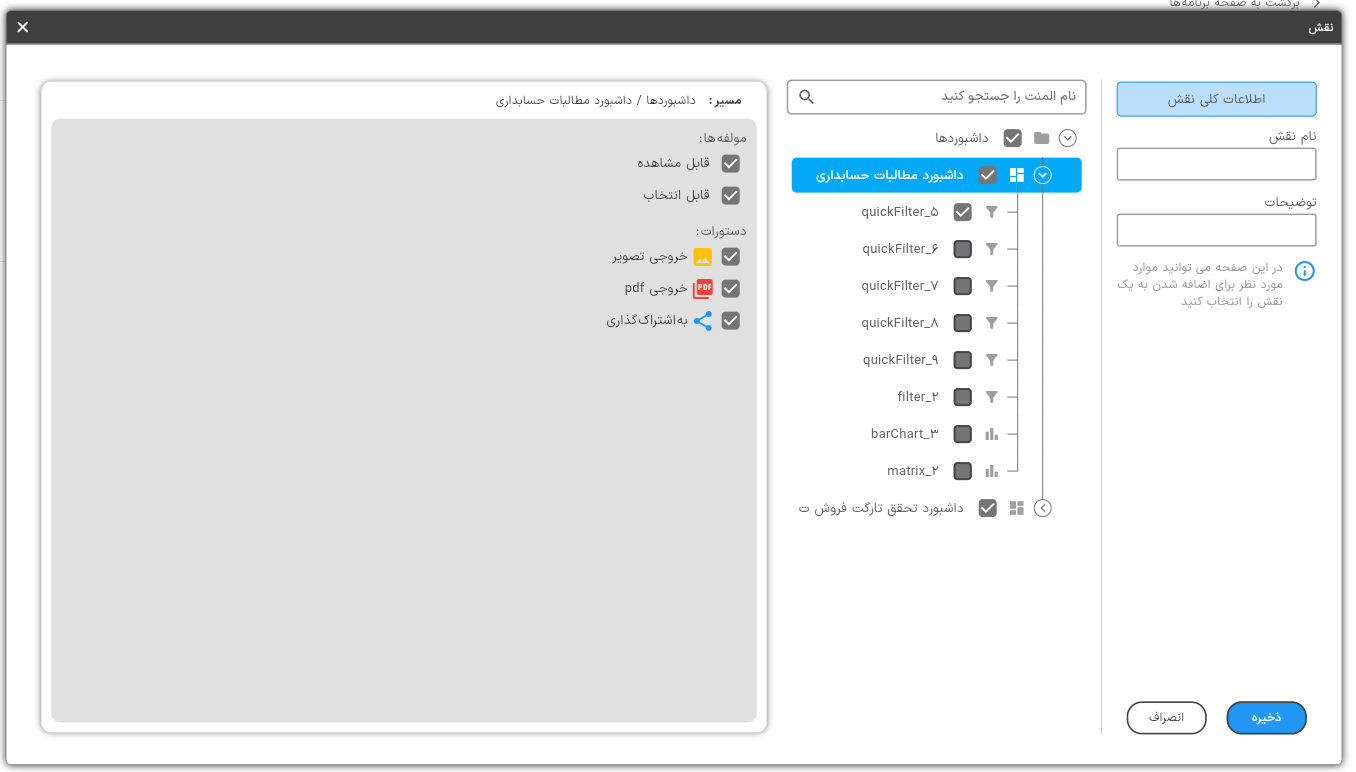
Task: Select the matrix_۲ tree row
Action: click(913, 471)
